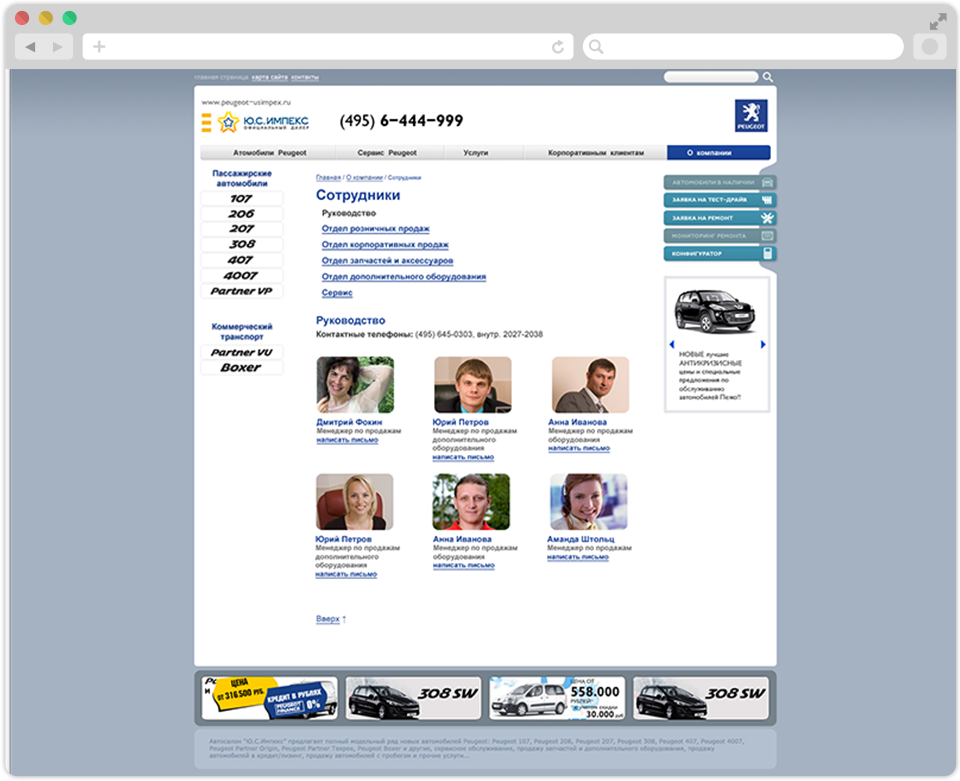Click написать письмо under Дмитрий Фокин
Viewport: 960px width, 781px height.
point(347,440)
